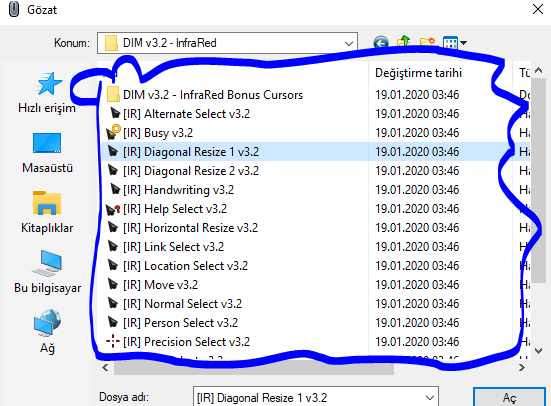Select [IR] Precision Select v3.2 file
Viewport: 551px width, 406px height.
tap(187, 342)
